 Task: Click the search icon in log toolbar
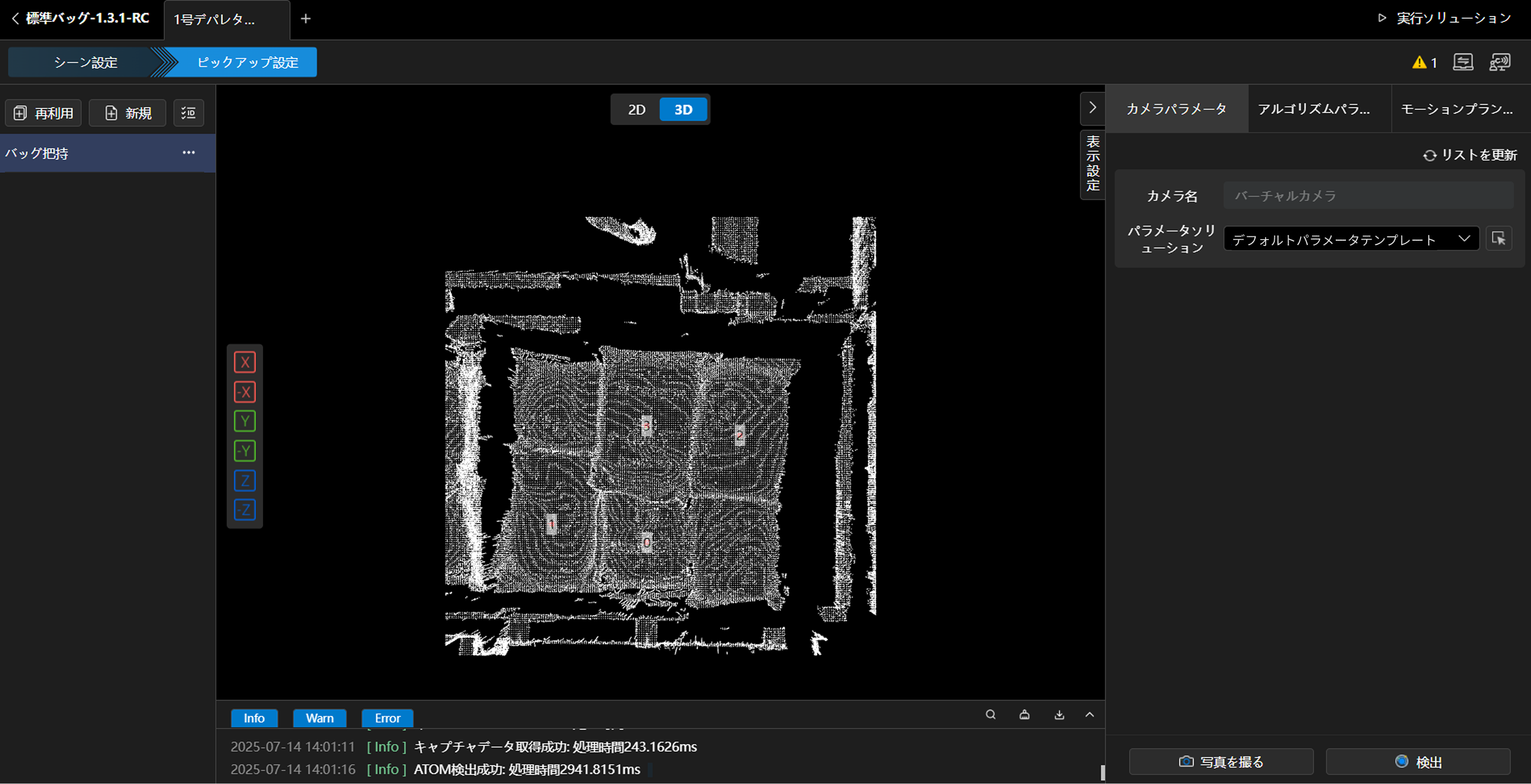point(990,714)
